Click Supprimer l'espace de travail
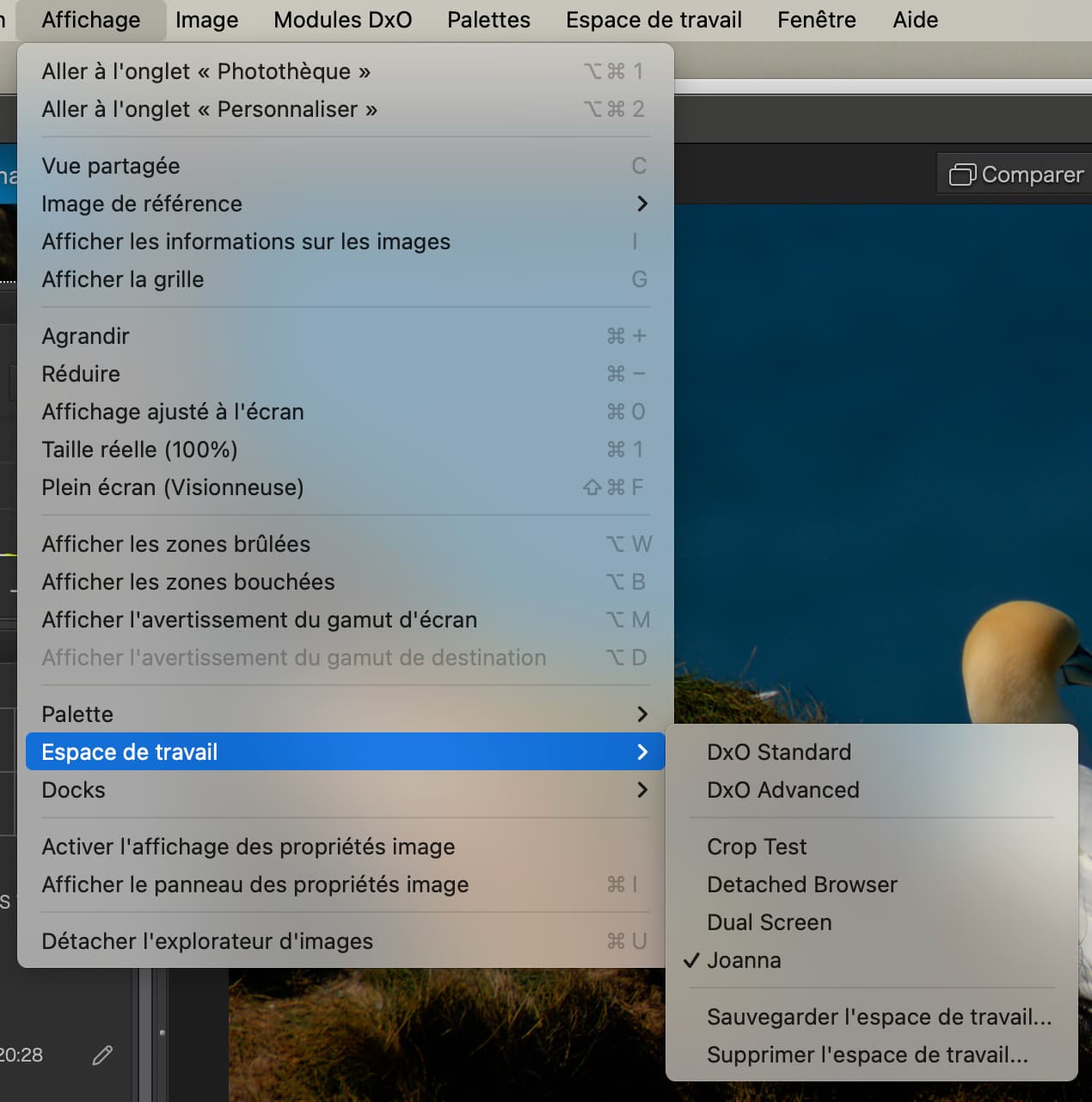The height and width of the screenshot is (1102, 1092). point(867,1055)
